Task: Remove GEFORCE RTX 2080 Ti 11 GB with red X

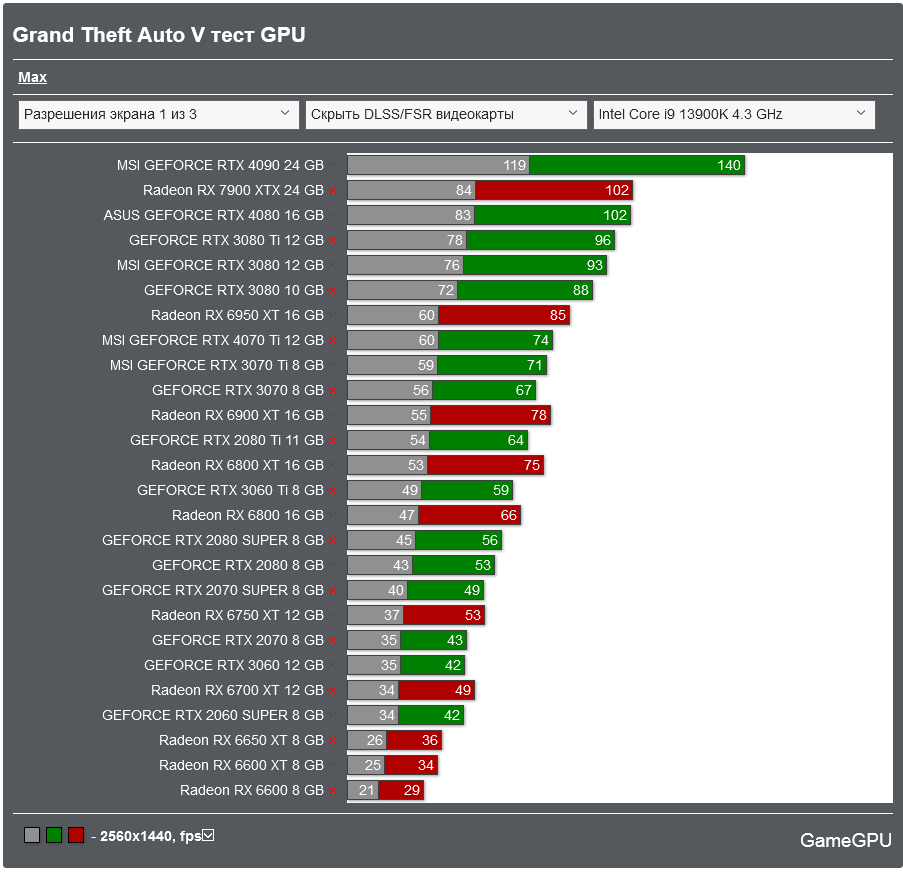Action: click(333, 441)
